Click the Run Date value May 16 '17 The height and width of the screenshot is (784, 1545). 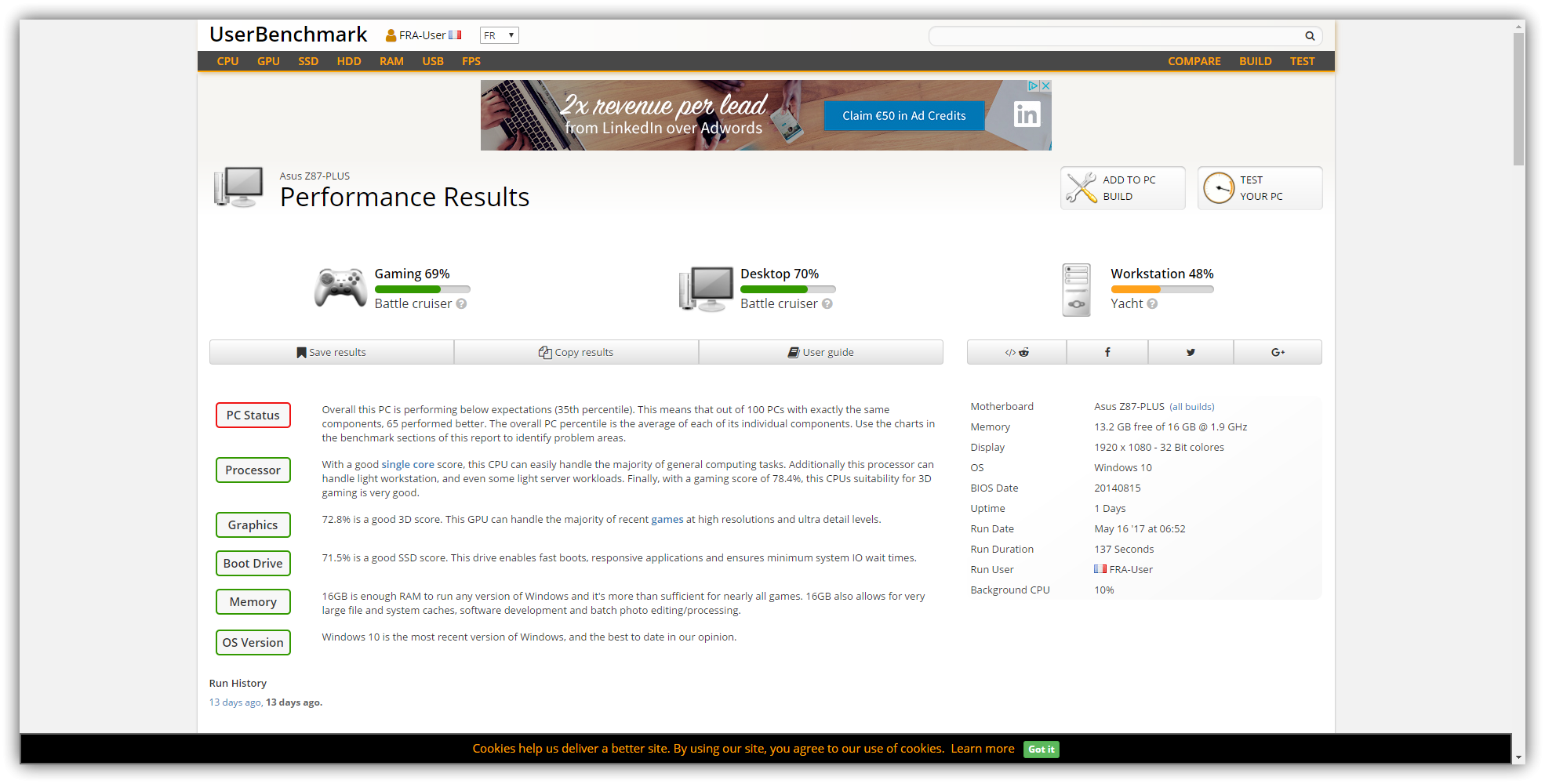point(1140,529)
